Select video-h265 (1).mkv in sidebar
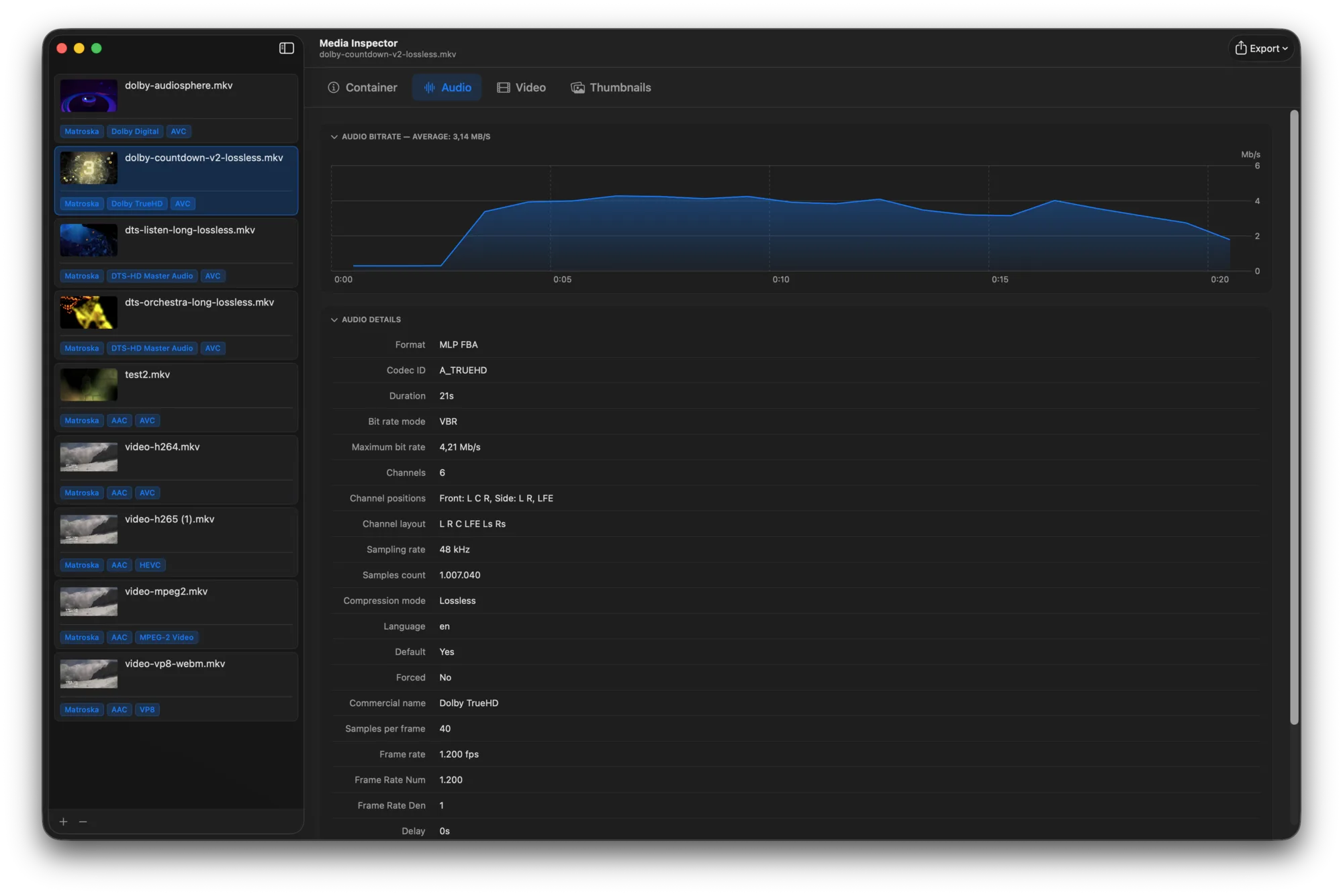 coord(176,542)
